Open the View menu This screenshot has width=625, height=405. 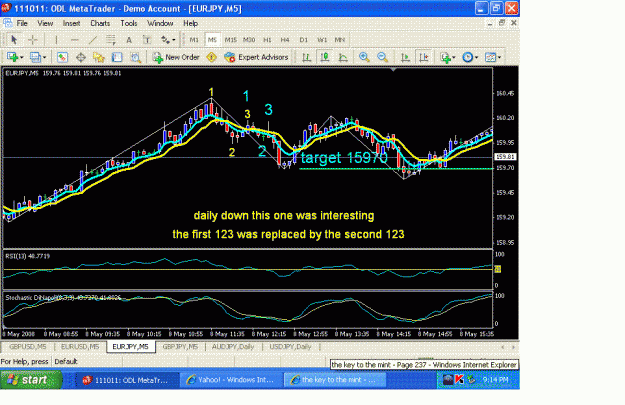(x=45, y=23)
